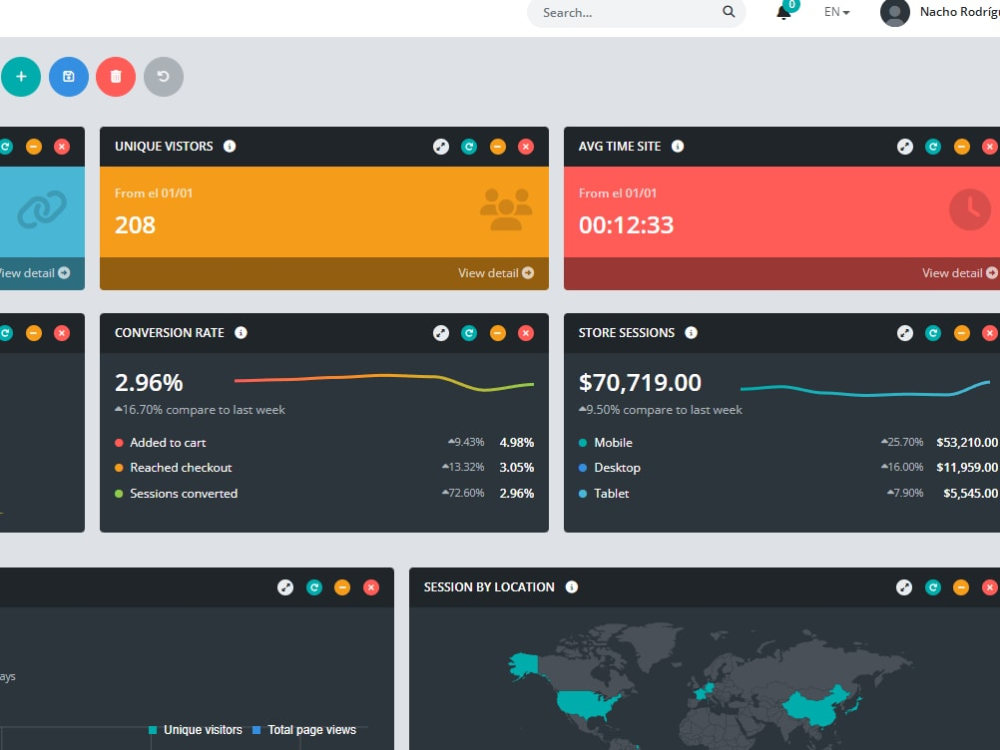Screen dimensions: 1000x750
Task: Show info for Avg Time Site
Action: [x=678, y=146]
